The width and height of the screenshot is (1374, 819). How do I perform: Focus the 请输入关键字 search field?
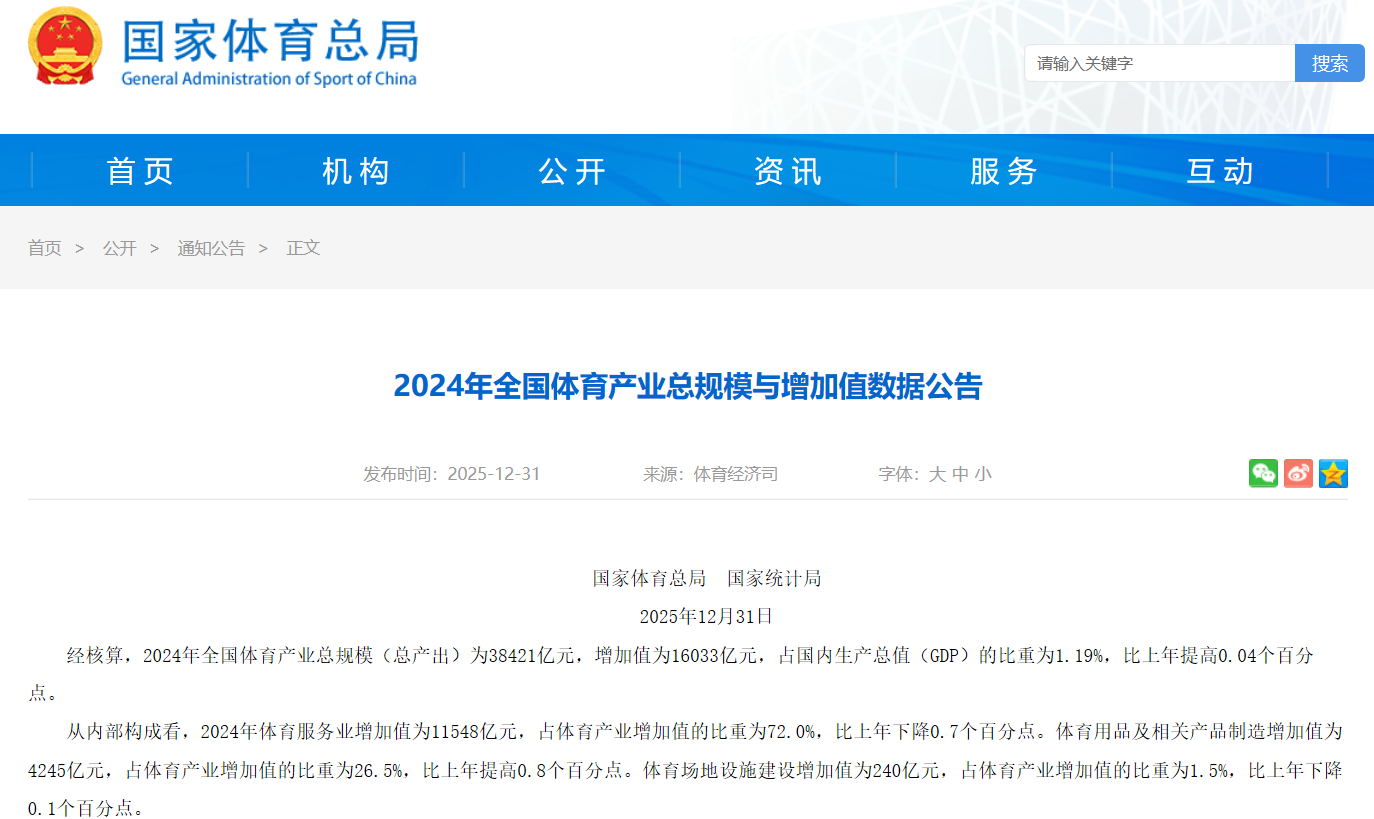coord(1158,63)
